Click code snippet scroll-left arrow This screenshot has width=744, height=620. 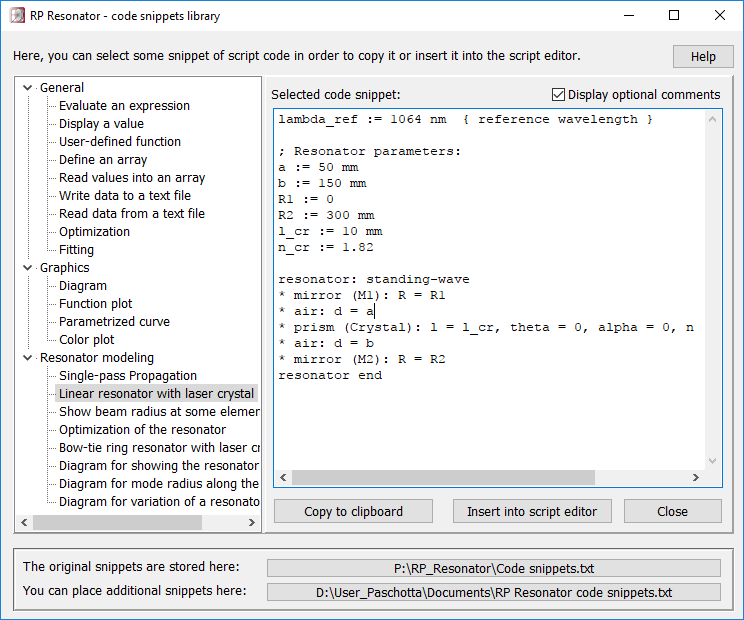click(283, 478)
